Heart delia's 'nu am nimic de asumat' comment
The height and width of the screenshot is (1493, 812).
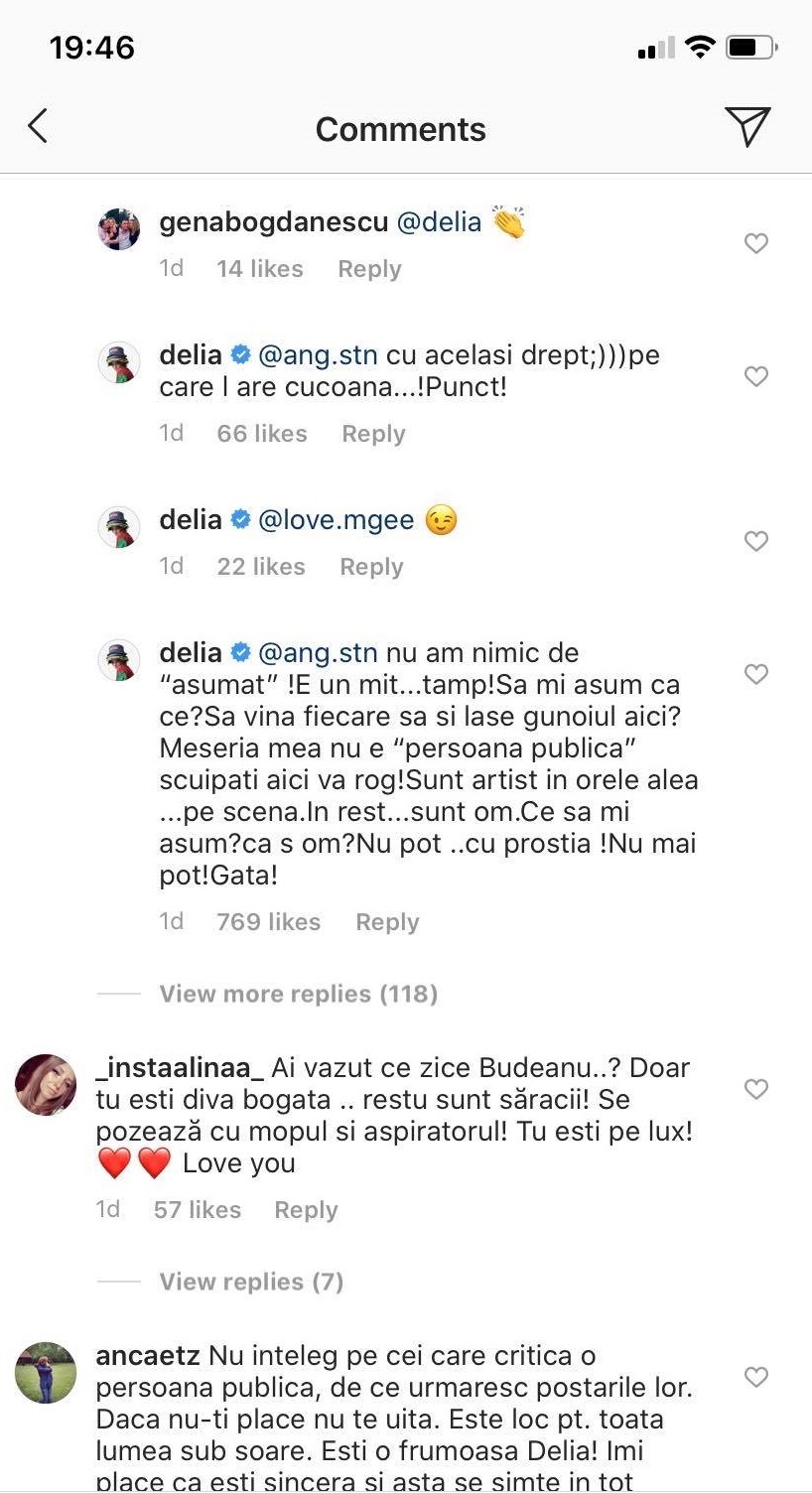(756, 674)
